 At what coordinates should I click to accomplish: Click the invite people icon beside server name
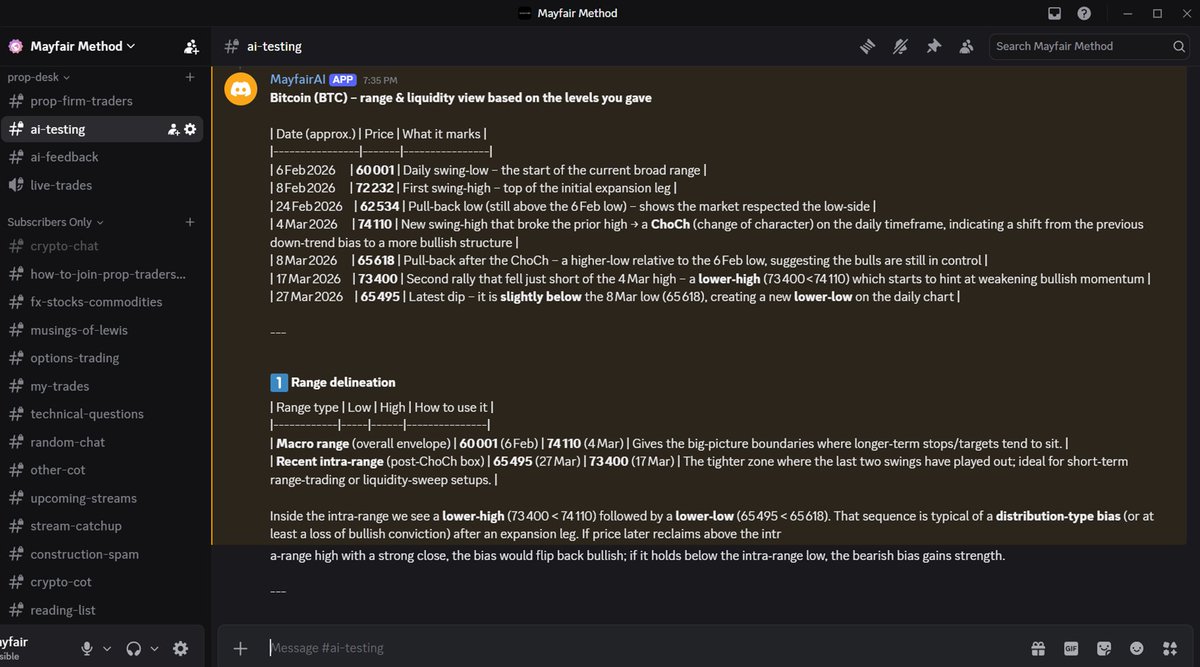point(191,46)
